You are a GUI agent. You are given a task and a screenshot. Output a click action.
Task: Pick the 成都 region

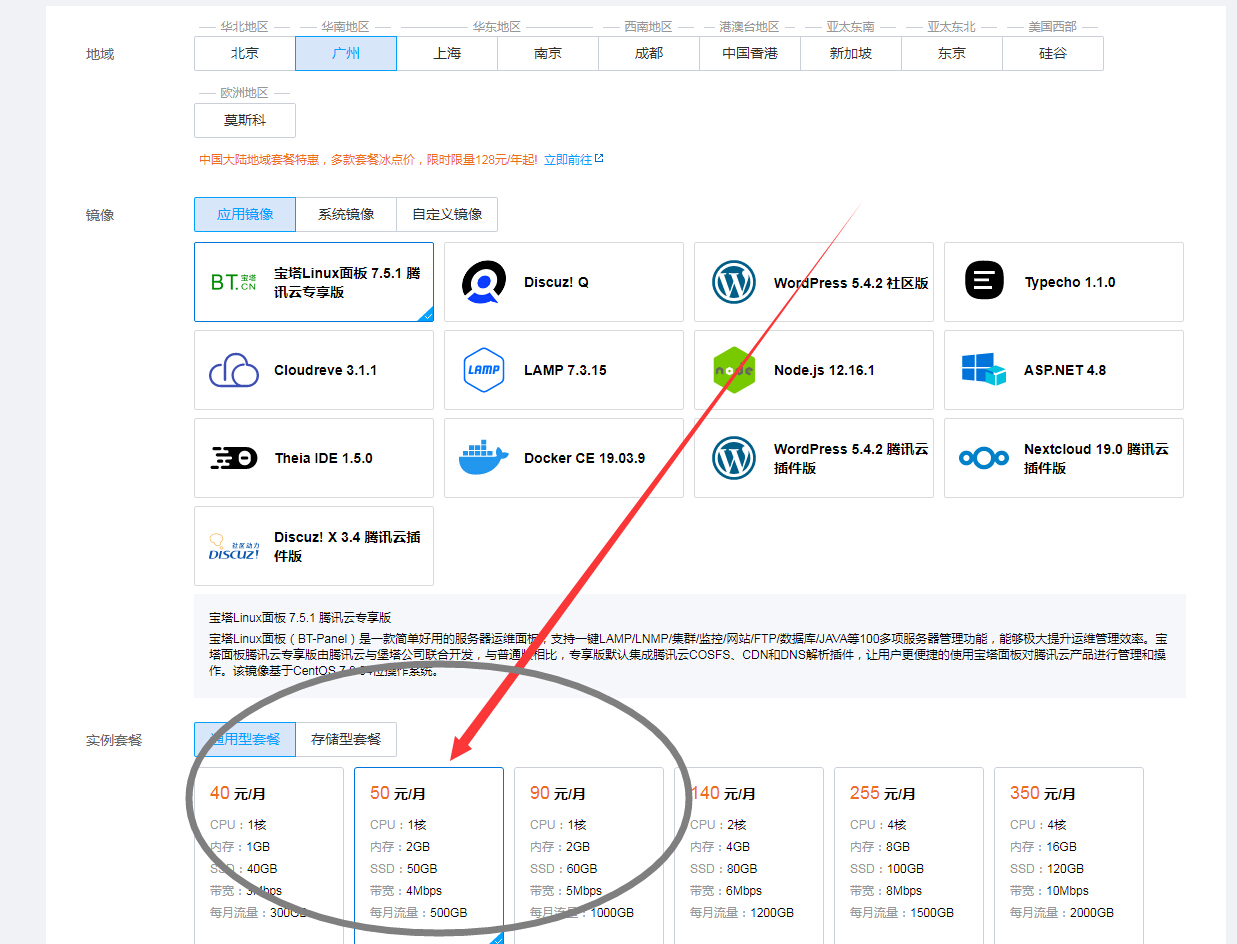[649, 54]
